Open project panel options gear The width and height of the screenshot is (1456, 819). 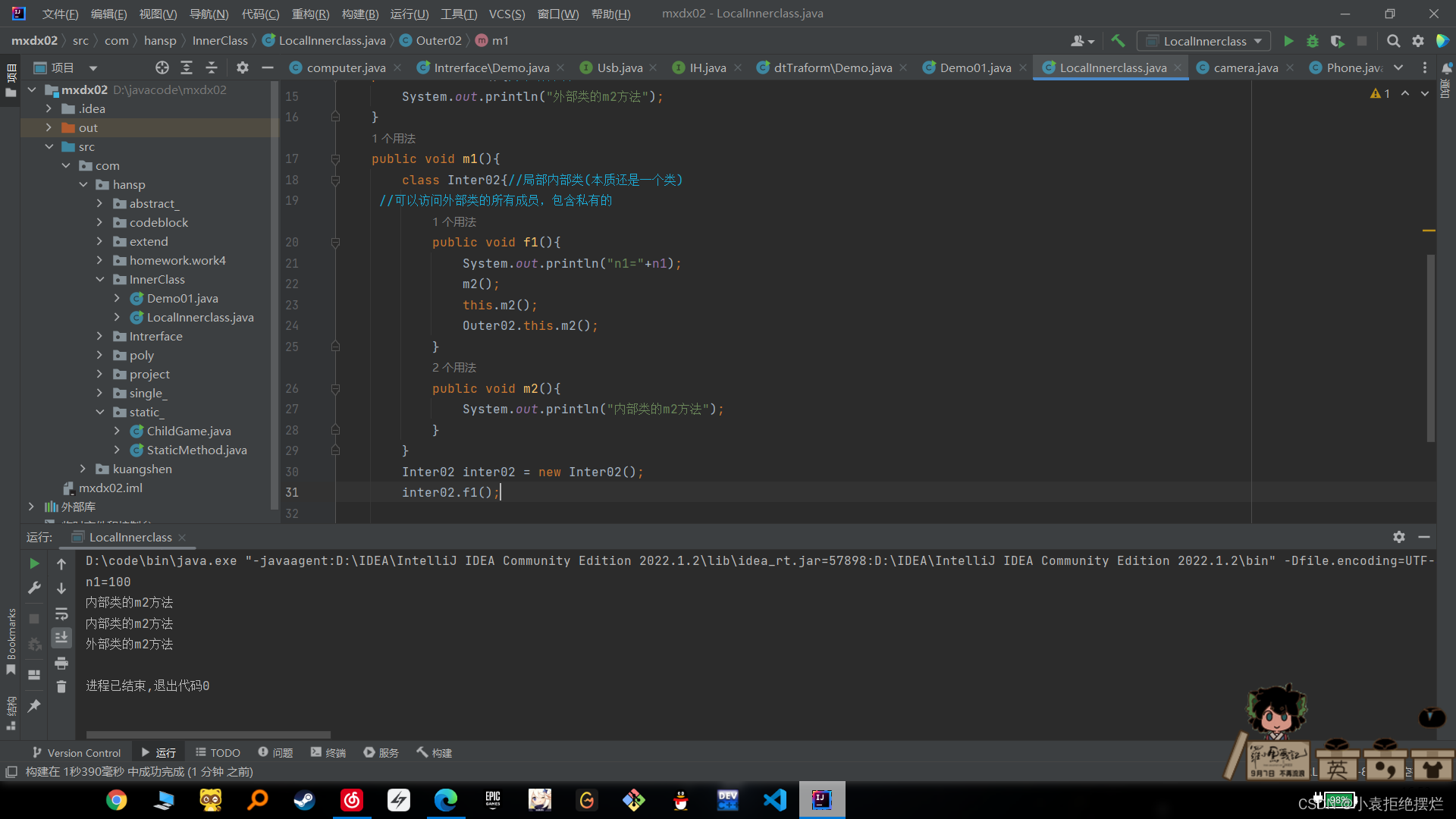click(243, 67)
